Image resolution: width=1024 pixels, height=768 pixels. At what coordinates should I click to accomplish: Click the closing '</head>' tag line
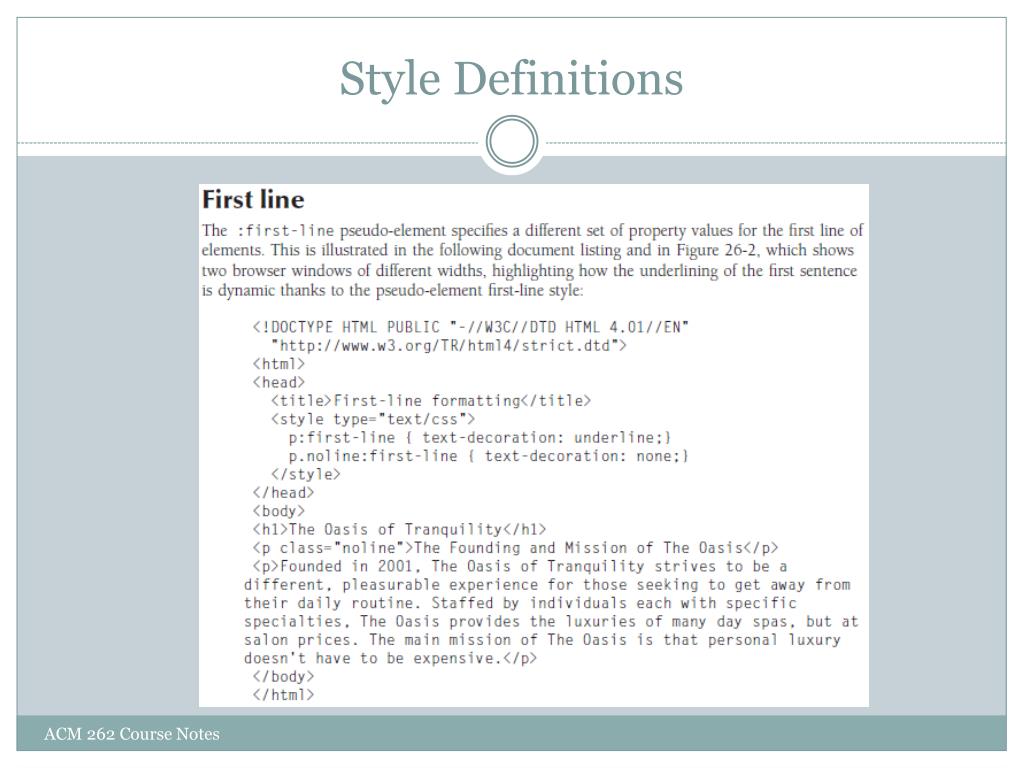pyautogui.click(x=283, y=492)
